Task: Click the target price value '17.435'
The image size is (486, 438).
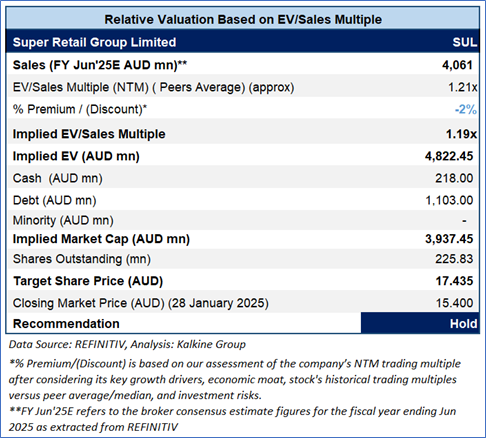Action: (x=454, y=281)
